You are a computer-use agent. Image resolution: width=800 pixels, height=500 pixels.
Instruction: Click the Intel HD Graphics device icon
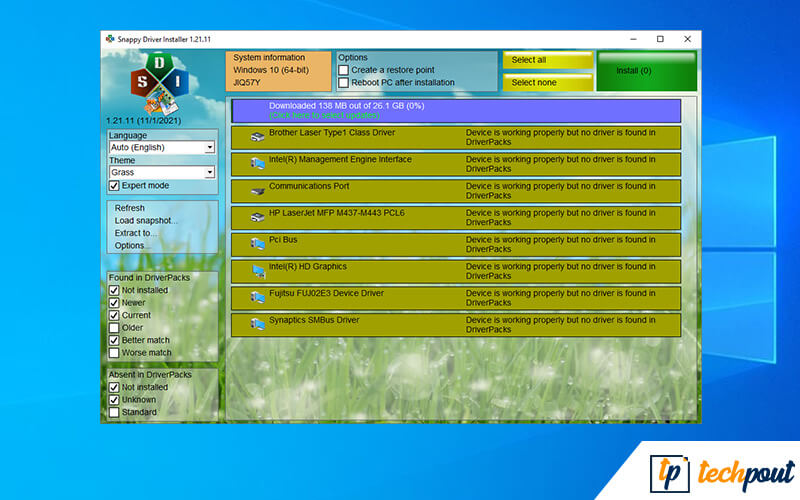point(258,271)
